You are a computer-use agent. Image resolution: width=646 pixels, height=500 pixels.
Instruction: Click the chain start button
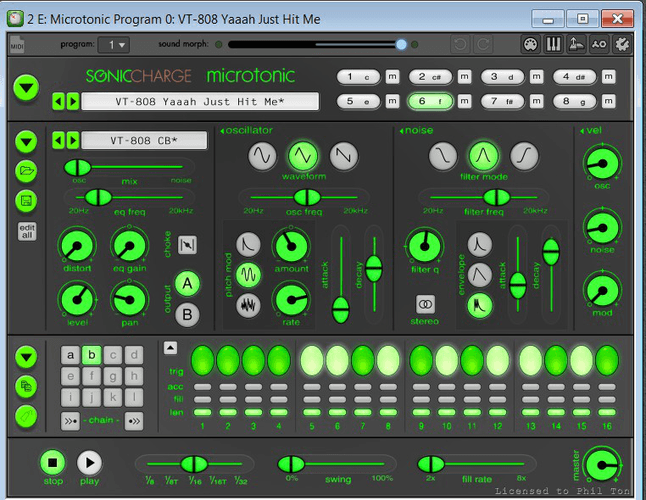pos(70,421)
